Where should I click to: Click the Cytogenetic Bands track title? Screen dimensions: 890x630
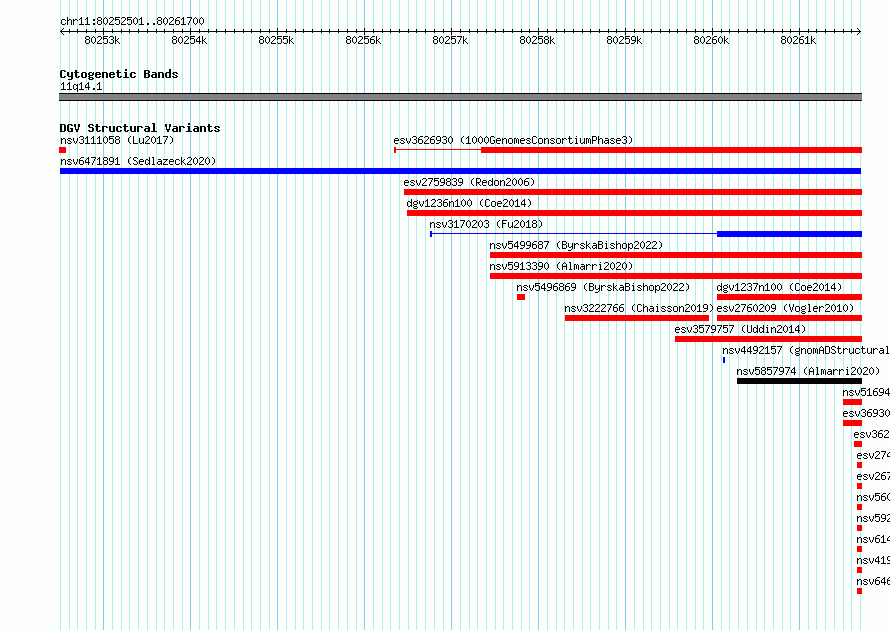pos(119,74)
